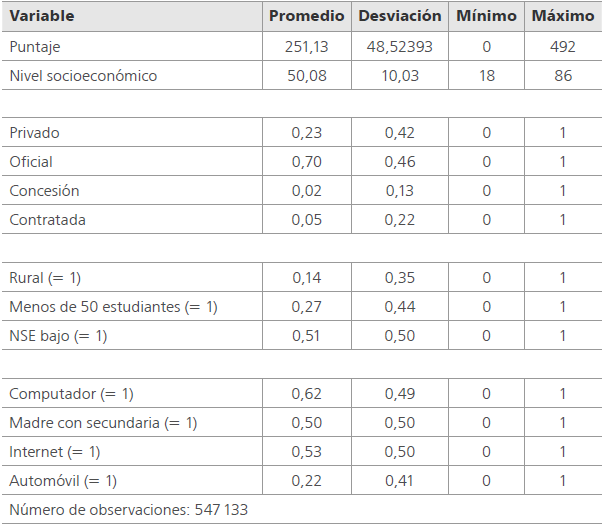This screenshot has height=526, width=603.
Task: Select the Madre con secundaria label
Action: tap(103, 423)
